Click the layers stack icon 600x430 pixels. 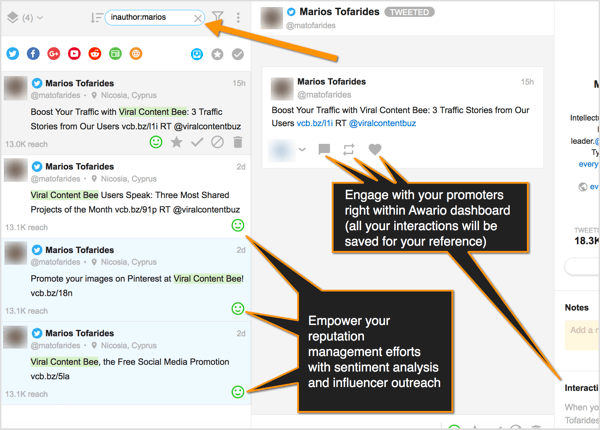[13, 17]
